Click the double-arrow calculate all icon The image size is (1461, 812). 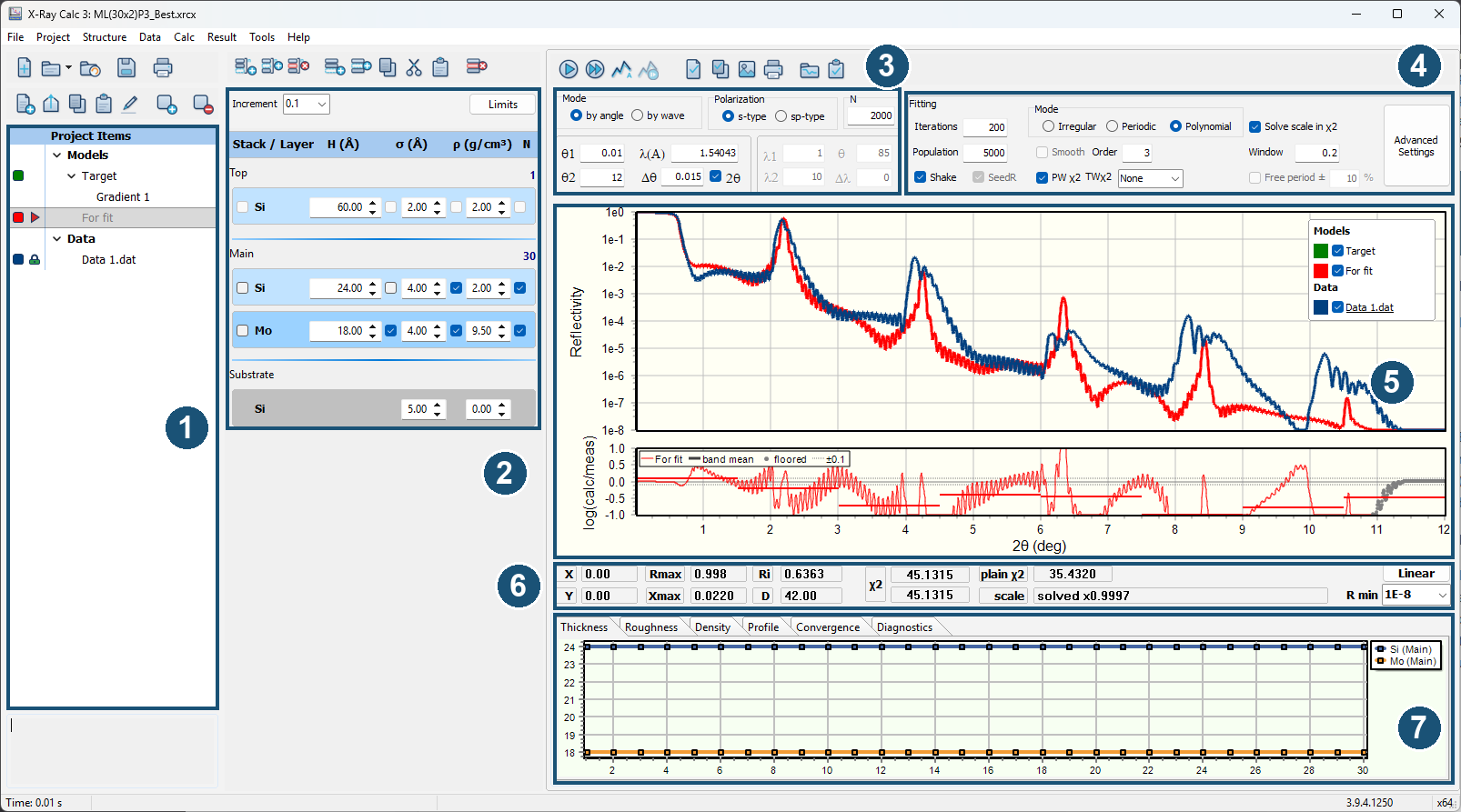(x=595, y=69)
